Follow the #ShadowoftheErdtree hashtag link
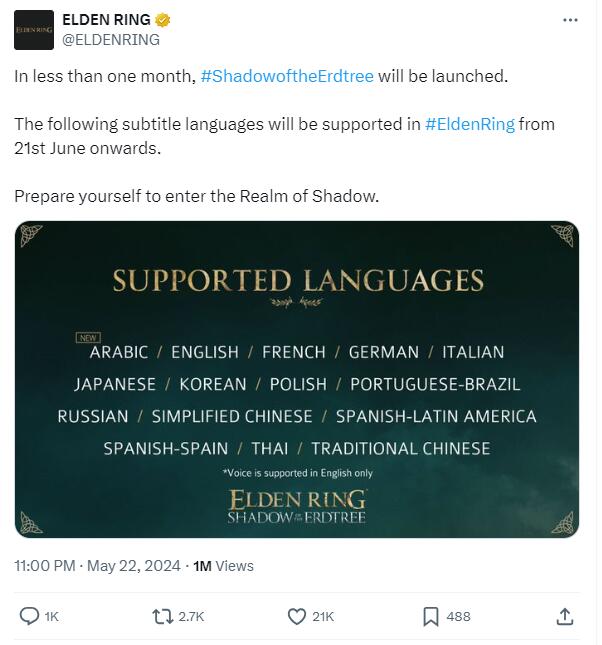 [287, 76]
